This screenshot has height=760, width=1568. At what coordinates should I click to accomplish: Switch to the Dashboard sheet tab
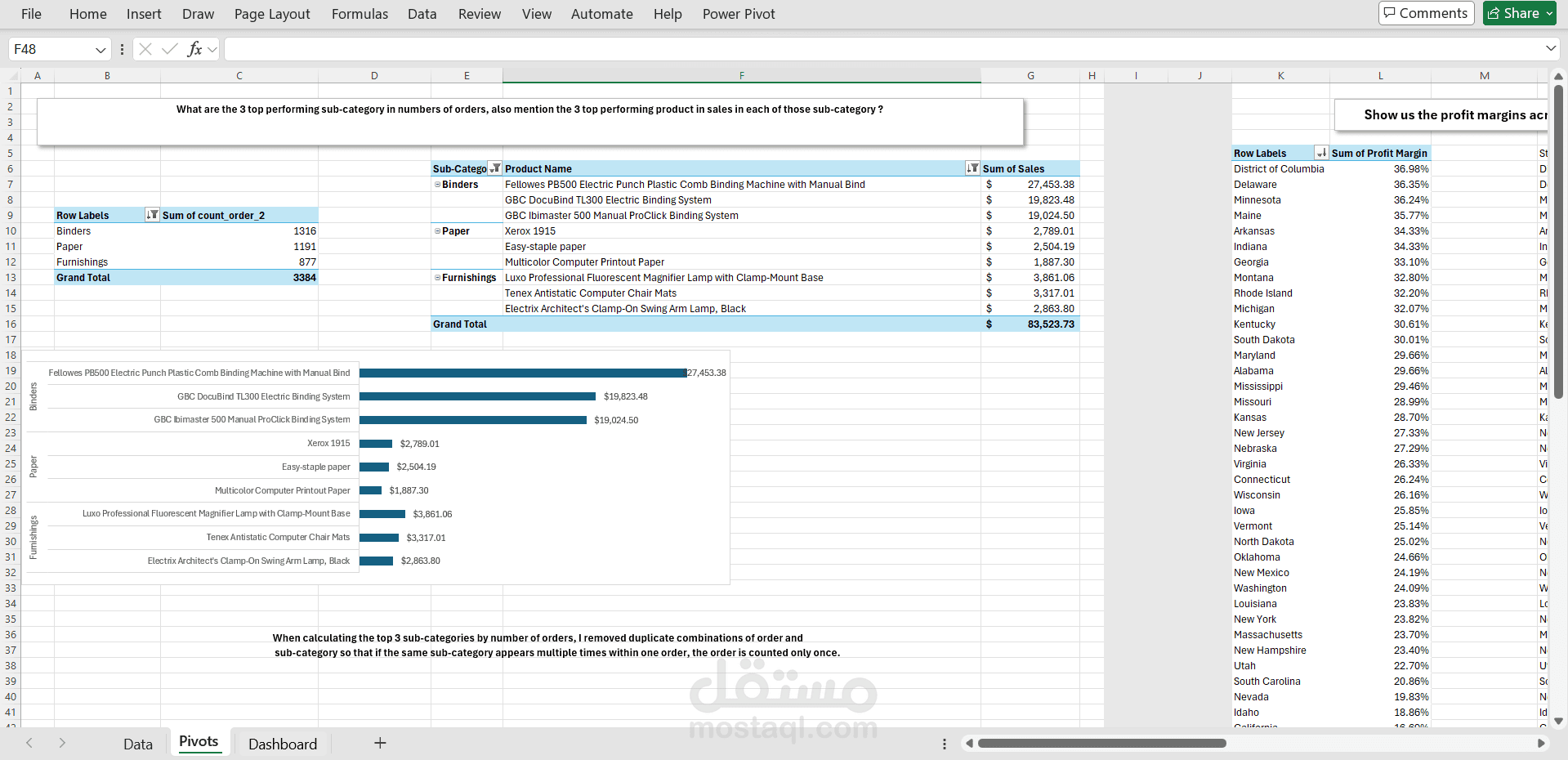pos(283,744)
